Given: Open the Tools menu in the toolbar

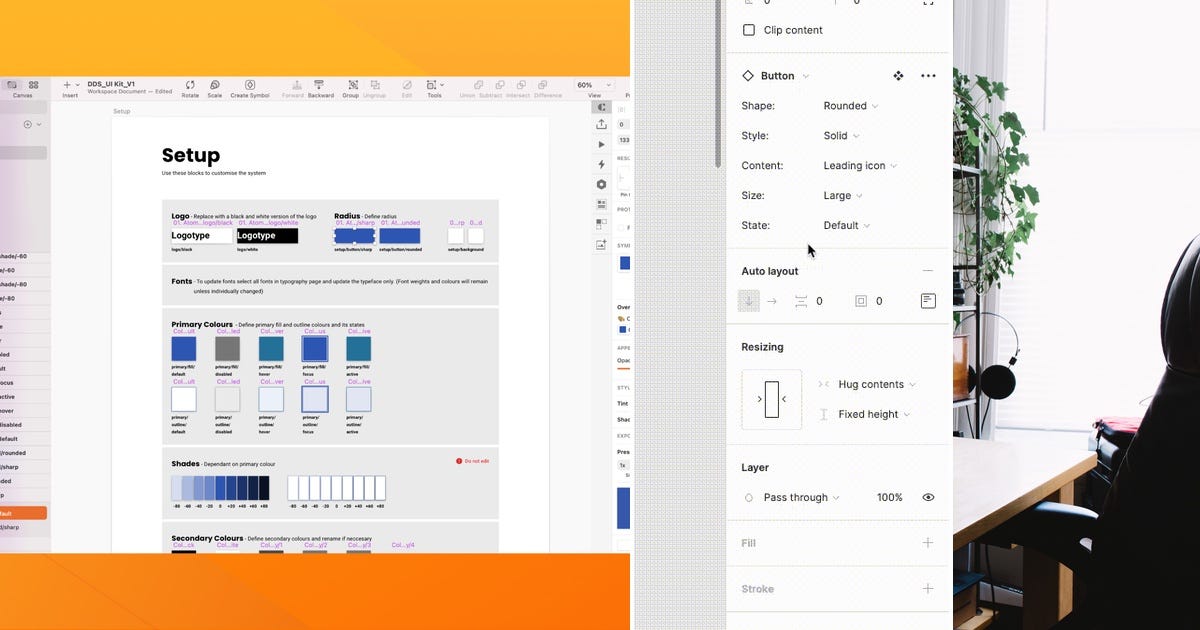Looking at the screenshot, I should 433,87.
